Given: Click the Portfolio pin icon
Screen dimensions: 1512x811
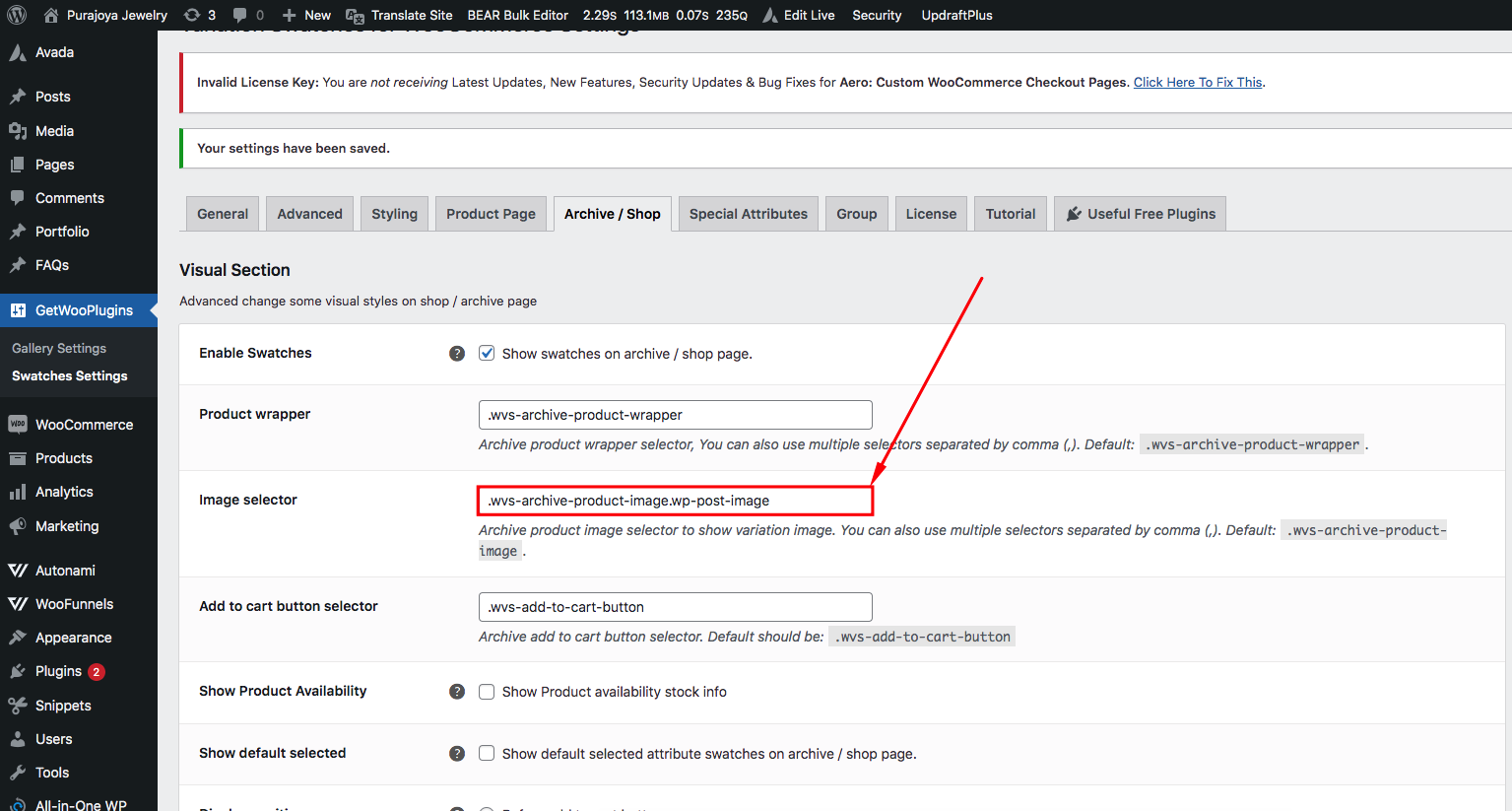Looking at the screenshot, I should (18, 232).
